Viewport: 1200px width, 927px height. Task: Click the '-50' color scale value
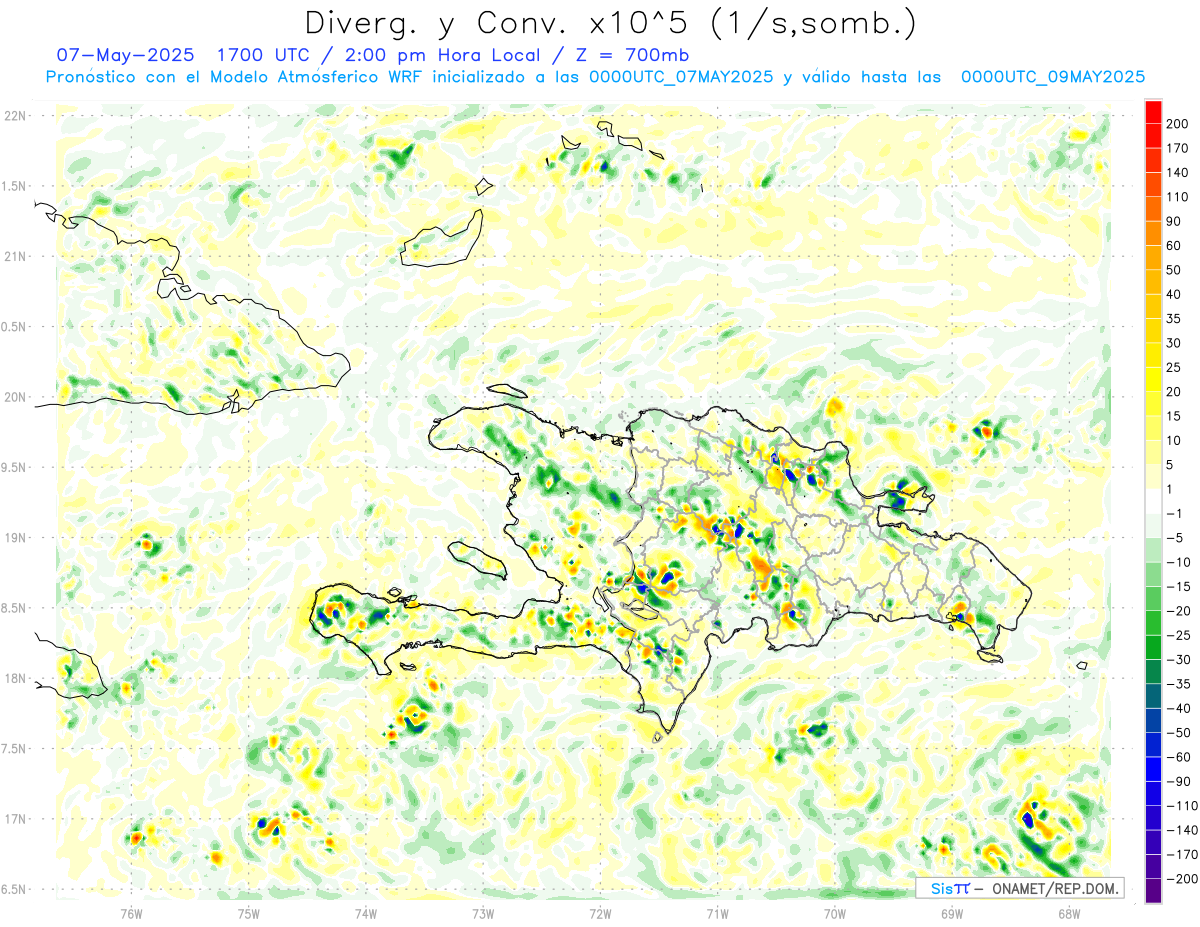click(1178, 733)
